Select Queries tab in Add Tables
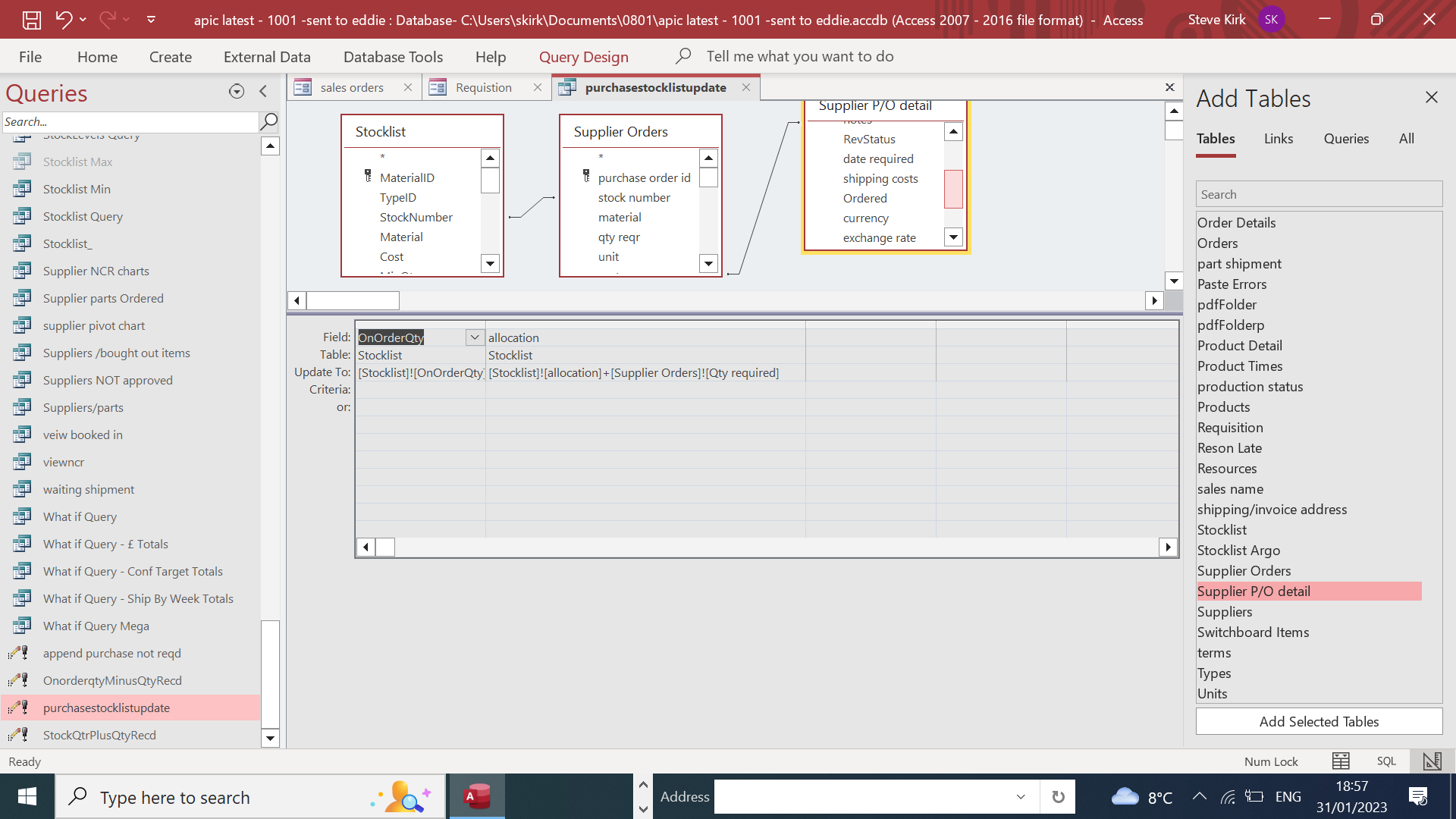 [x=1346, y=139]
